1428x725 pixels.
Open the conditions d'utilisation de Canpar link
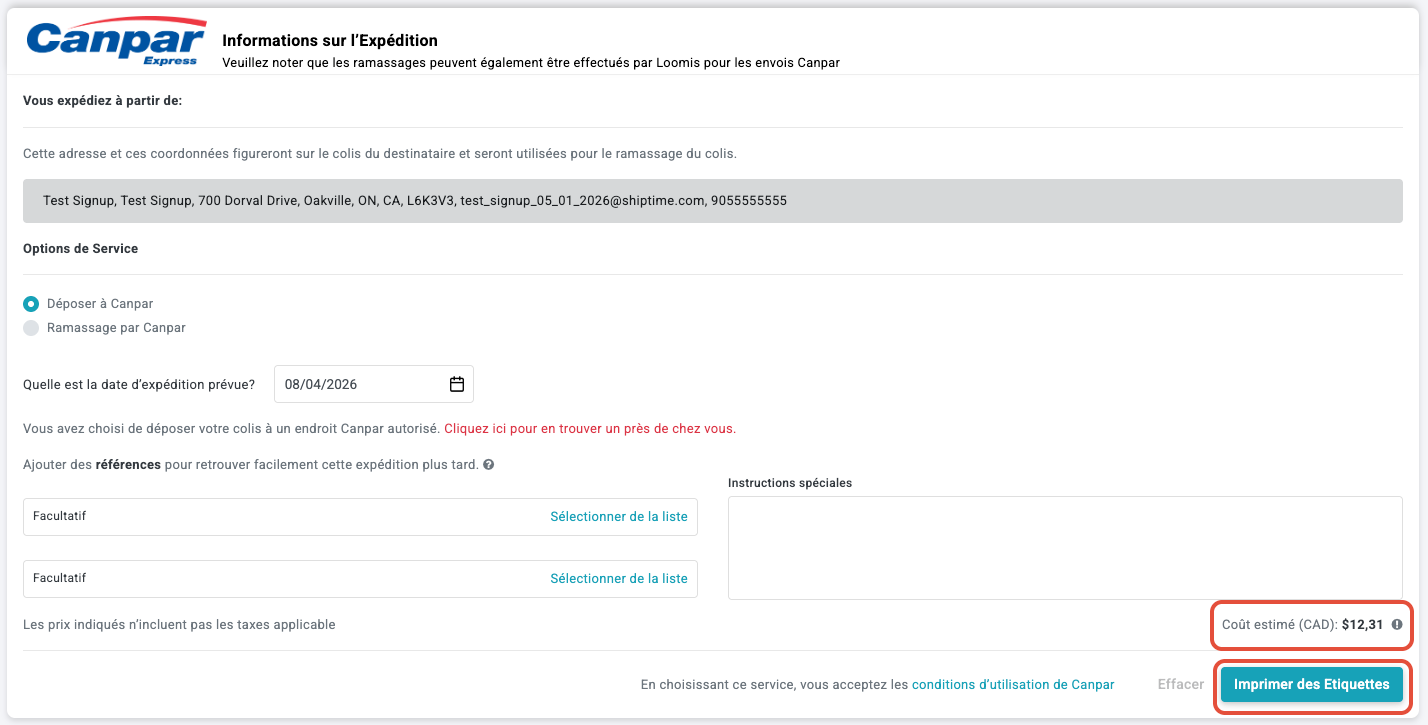pos(1013,684)
